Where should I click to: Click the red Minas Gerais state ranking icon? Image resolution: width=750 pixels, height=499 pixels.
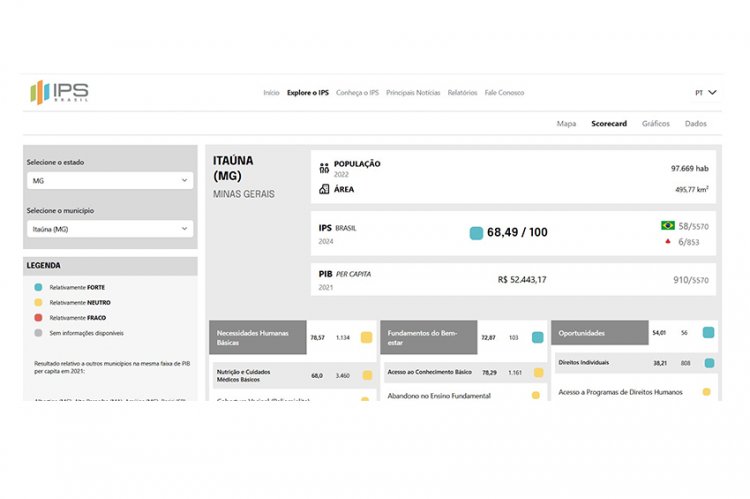coord(667,242)
